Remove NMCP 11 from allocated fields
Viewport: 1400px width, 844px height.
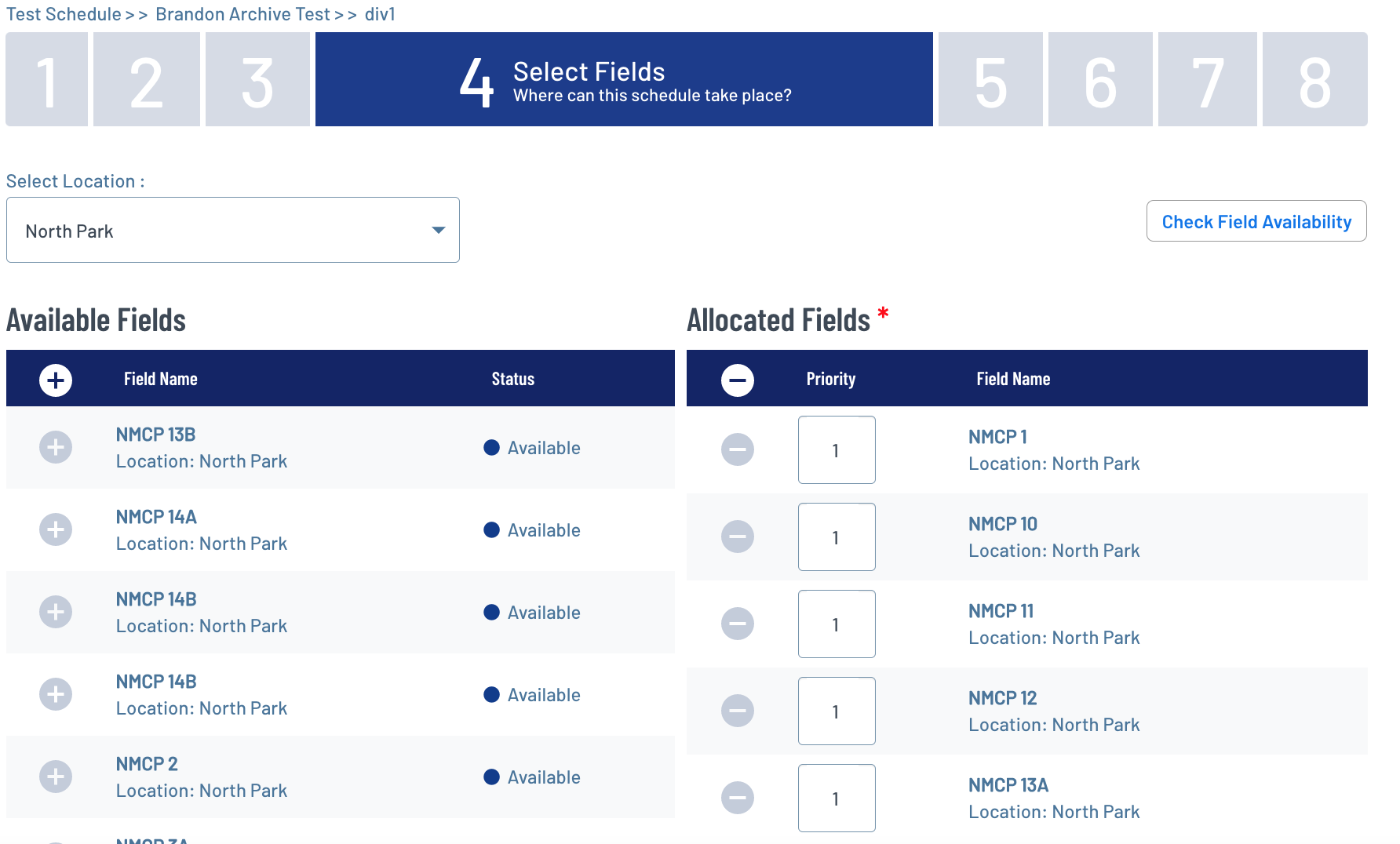click(x=738, y=624)
